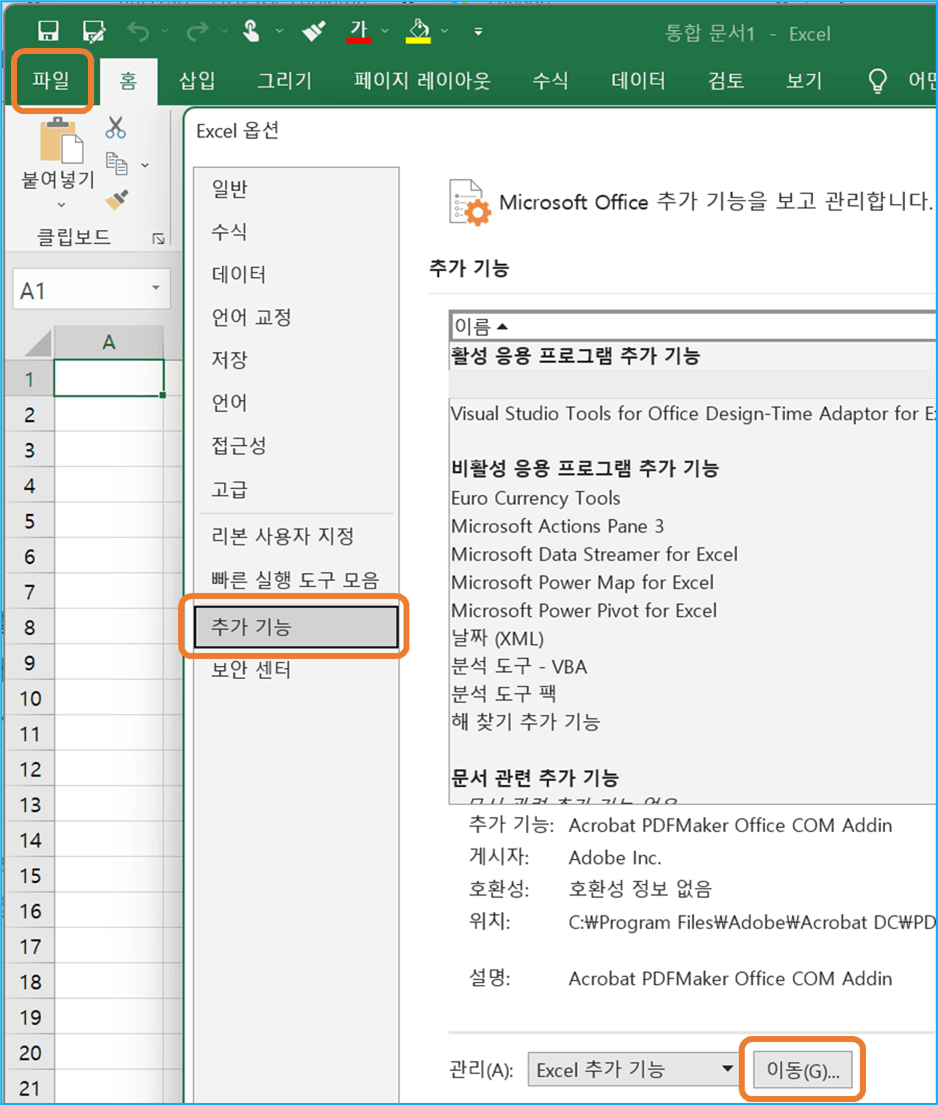Select 빠른 실행 도구 모음 category
938x1105 pixels.
[296, 580]
